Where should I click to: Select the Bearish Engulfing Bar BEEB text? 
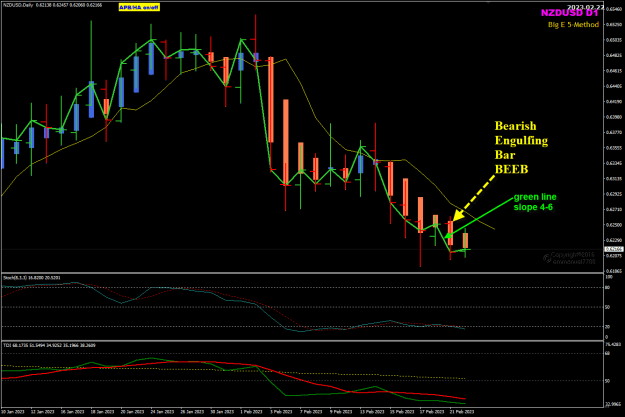coord(521,148)
